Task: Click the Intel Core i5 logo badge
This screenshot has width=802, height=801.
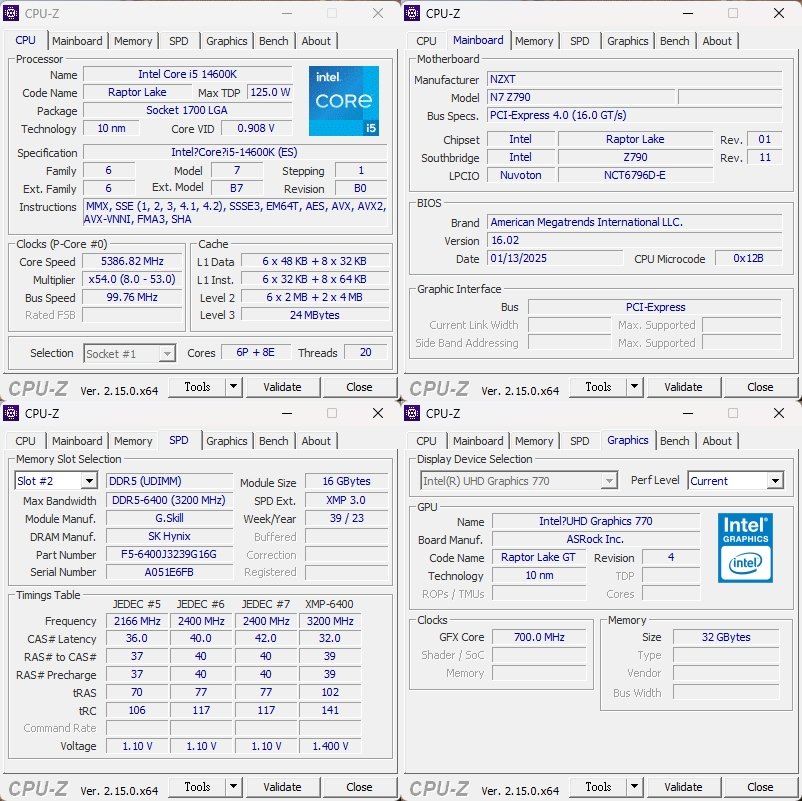Action: click(344, 101)
